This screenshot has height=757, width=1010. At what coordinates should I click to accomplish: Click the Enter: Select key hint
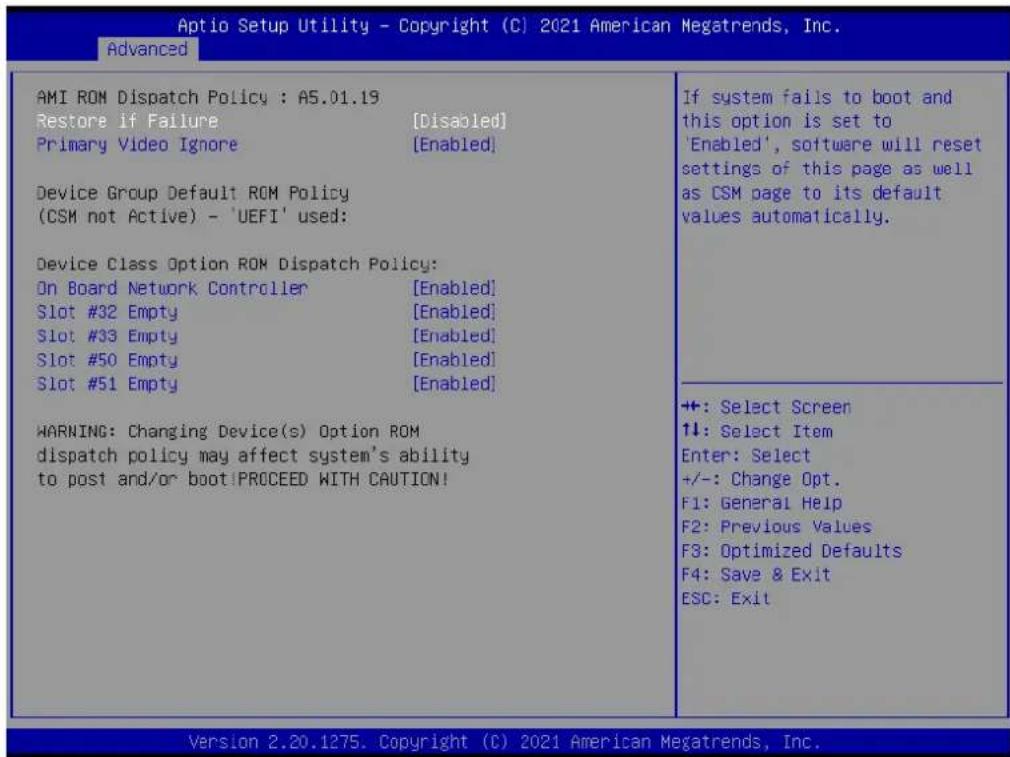(746, 455)
